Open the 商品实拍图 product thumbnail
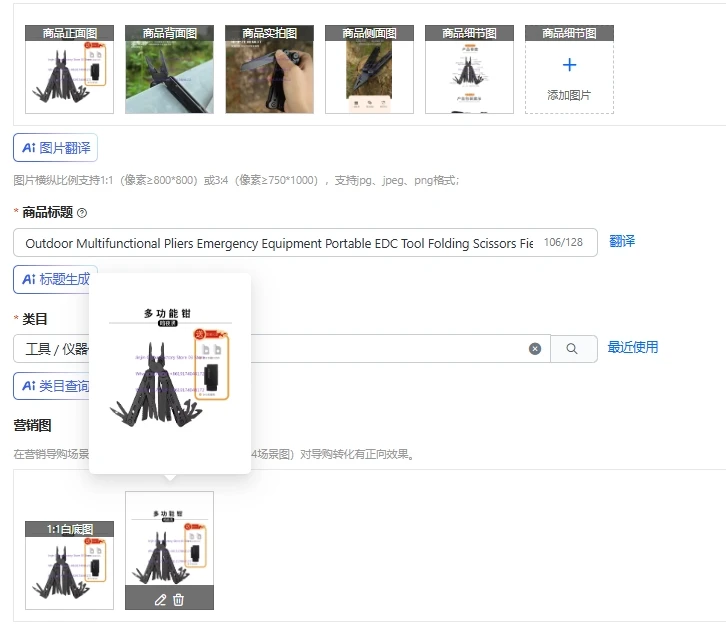The height and width of the screenshot is (625, 726). tap(269, 69)
